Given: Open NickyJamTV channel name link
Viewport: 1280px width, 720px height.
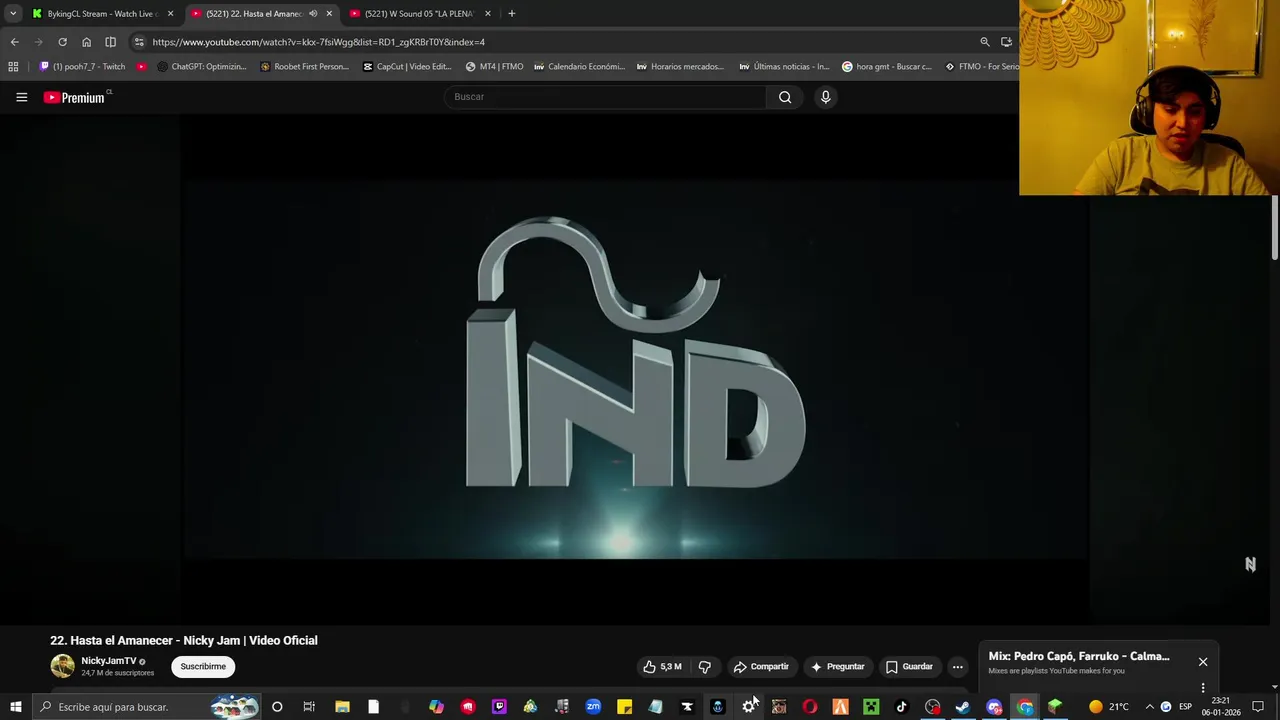Looking at the screenshot, I should coord(108,661).
